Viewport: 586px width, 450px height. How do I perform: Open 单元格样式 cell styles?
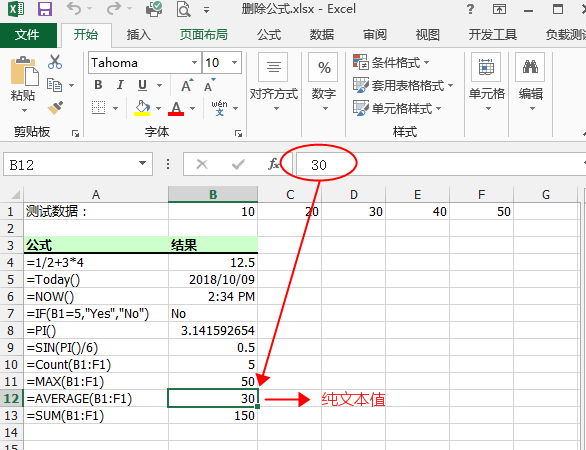click(x=397, y=108)
